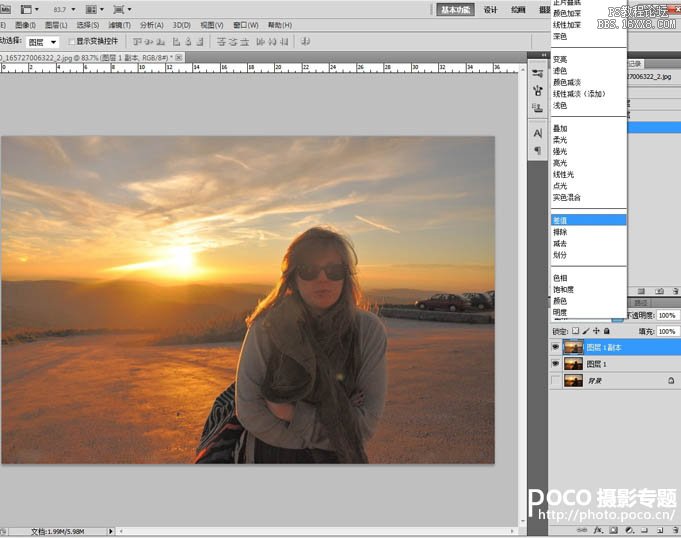The width and height of the screenshot is (681, 538).
Task: Open the screen mode dropdown
Action: click(x=122, y=9)
